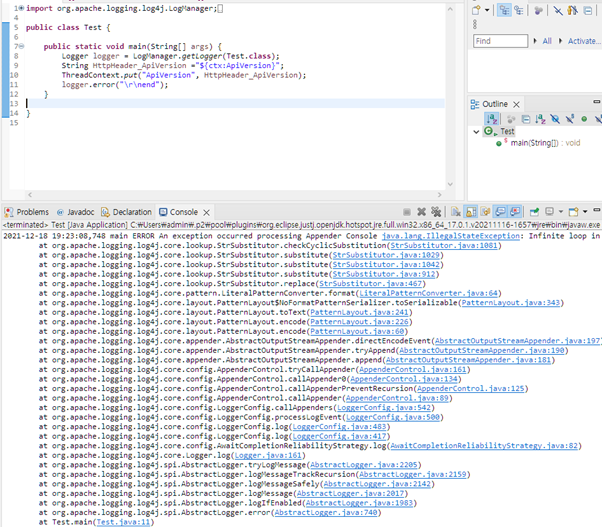Toggle Scroll Lock in Console
Image resolution: width=602 pixels, height=527 pixels.
(x=471, y=212)
